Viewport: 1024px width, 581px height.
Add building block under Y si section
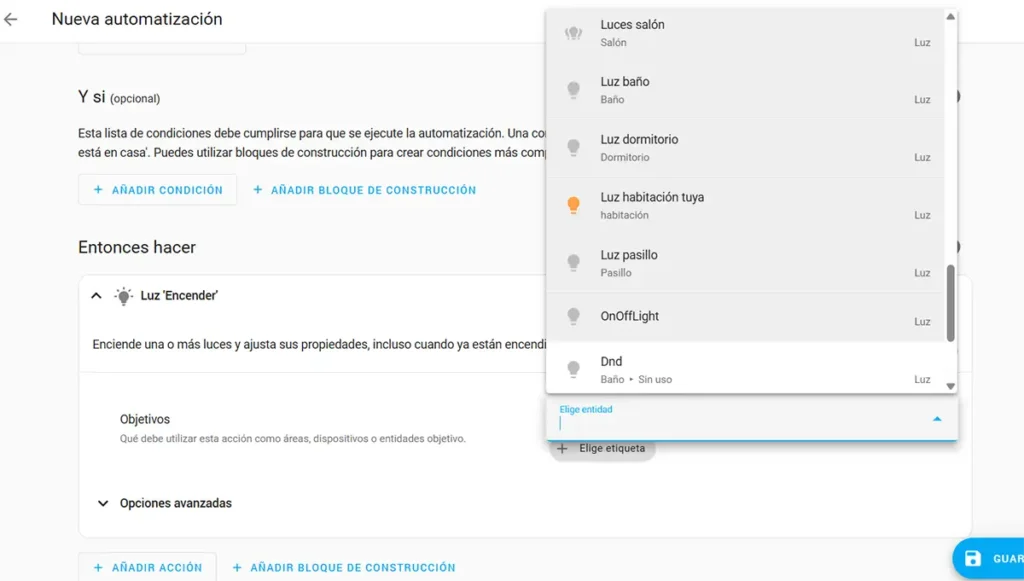(x=364, y=190)
